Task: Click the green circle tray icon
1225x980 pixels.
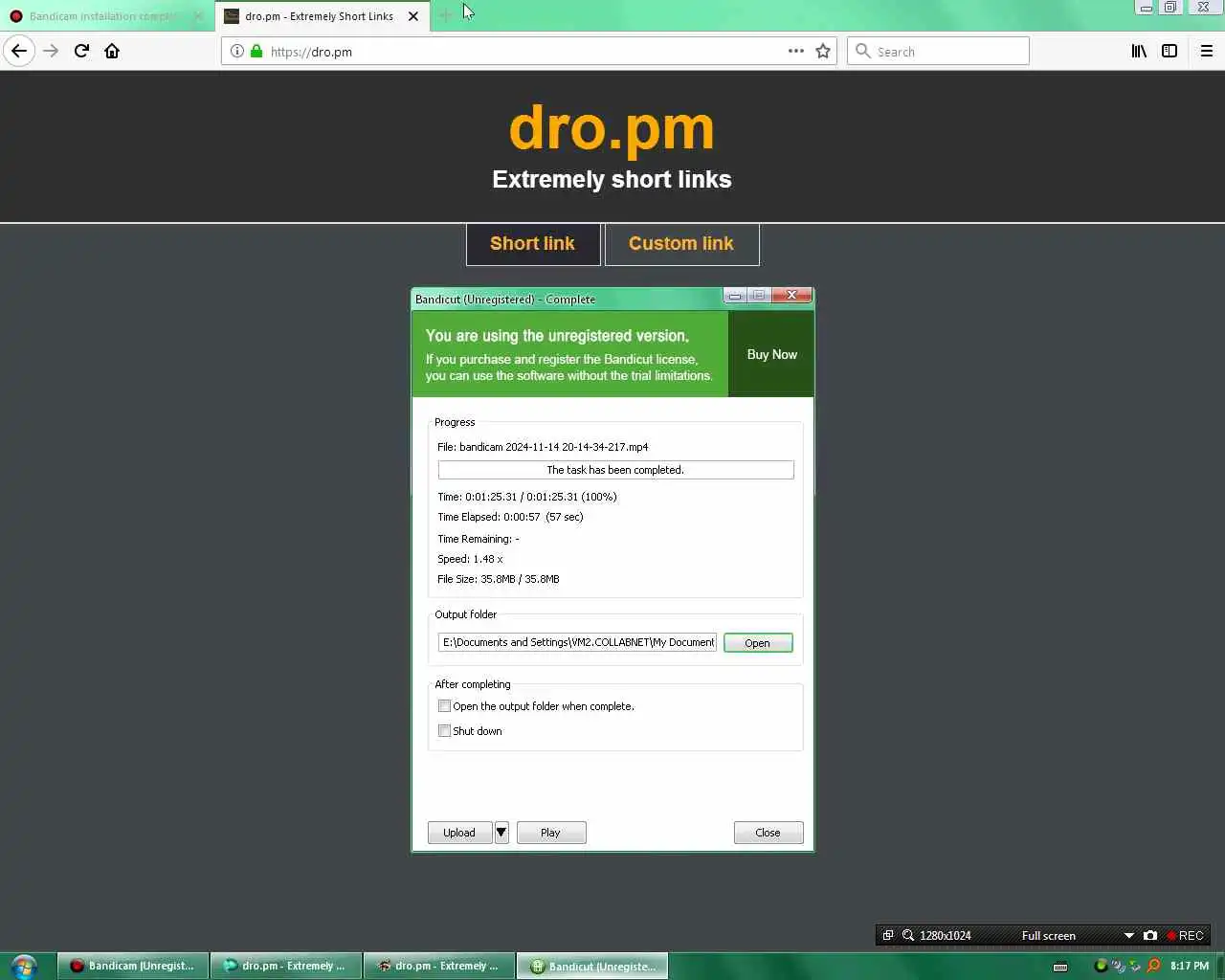Action: tap(1101, 966)
